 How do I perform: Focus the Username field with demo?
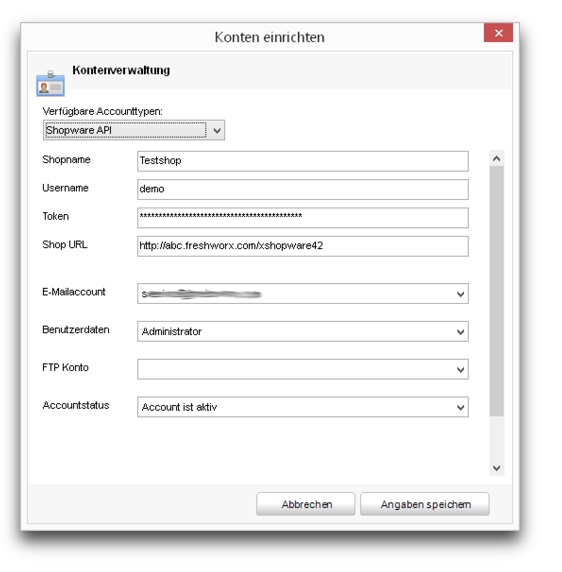click(x=303, y=189)
